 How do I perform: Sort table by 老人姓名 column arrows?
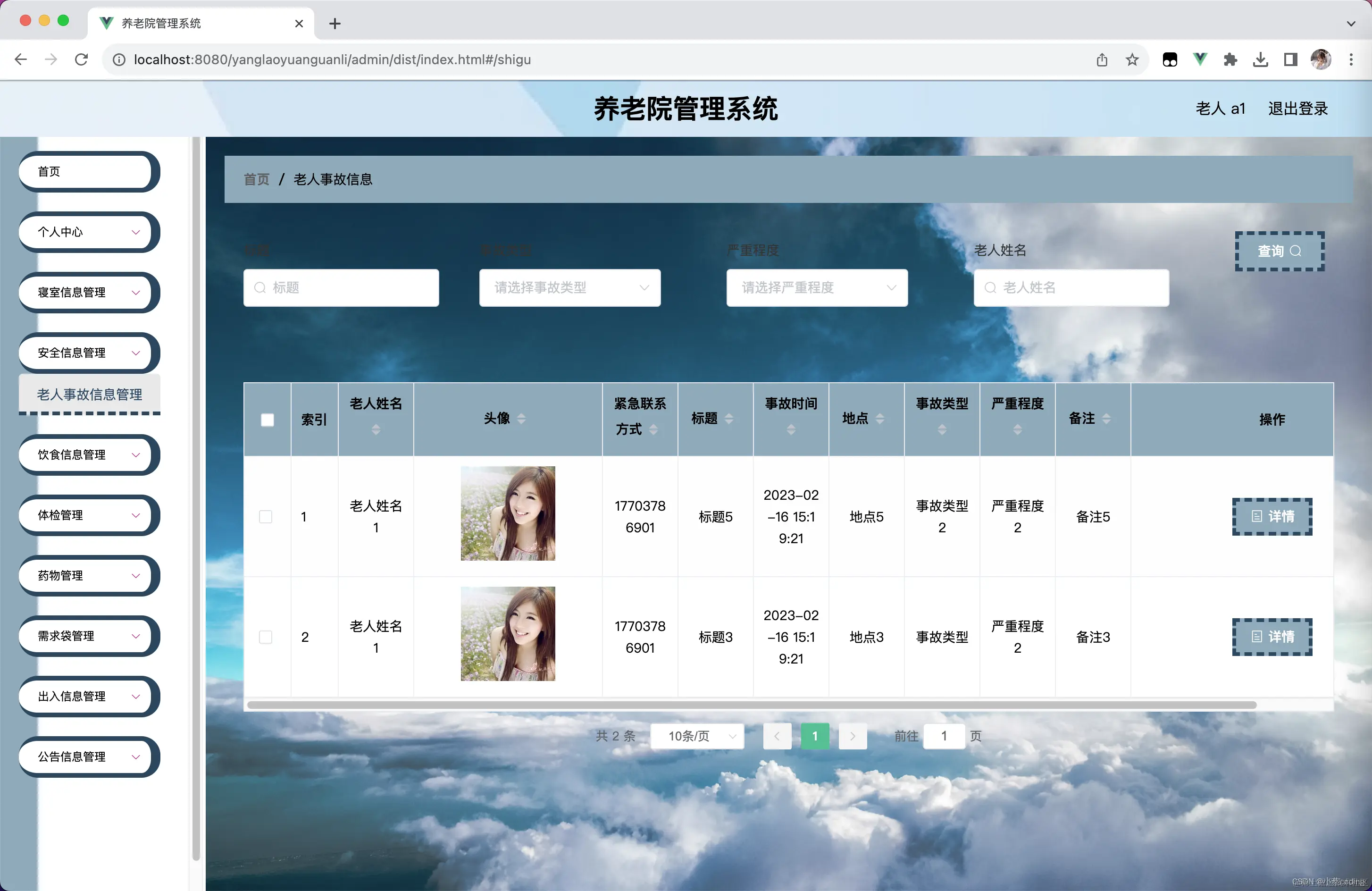coord(376,429)
